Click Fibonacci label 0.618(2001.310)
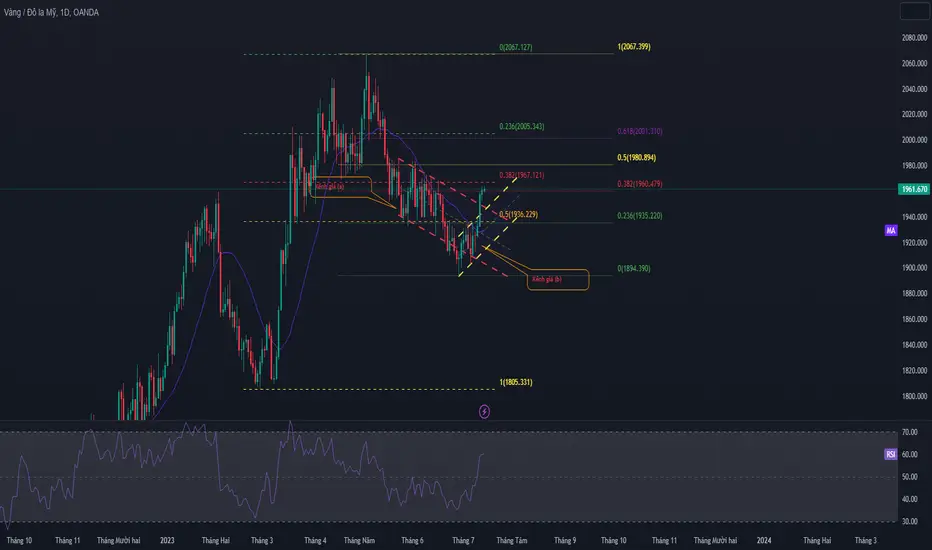The width and height of the screenshot is (932, 550). click(x=640, y=131)
